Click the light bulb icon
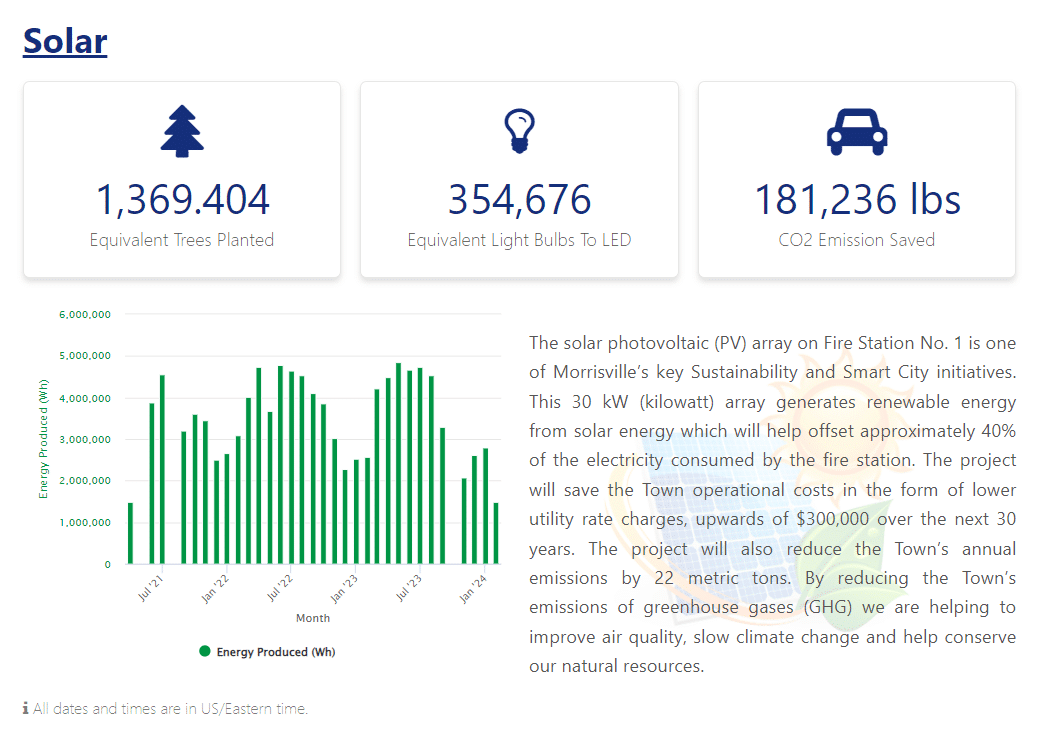This screenshot has width=1046, height=733. click(x=519, y=131)
